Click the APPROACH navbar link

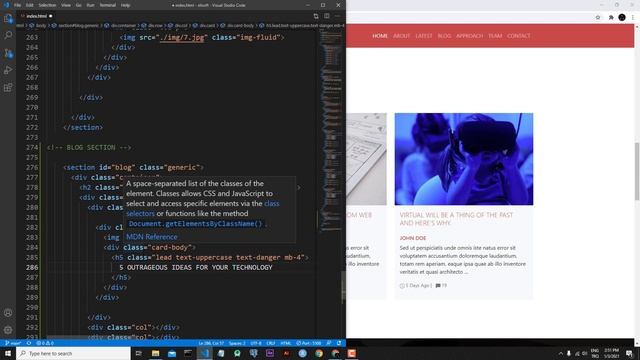[x=469, y=36]
